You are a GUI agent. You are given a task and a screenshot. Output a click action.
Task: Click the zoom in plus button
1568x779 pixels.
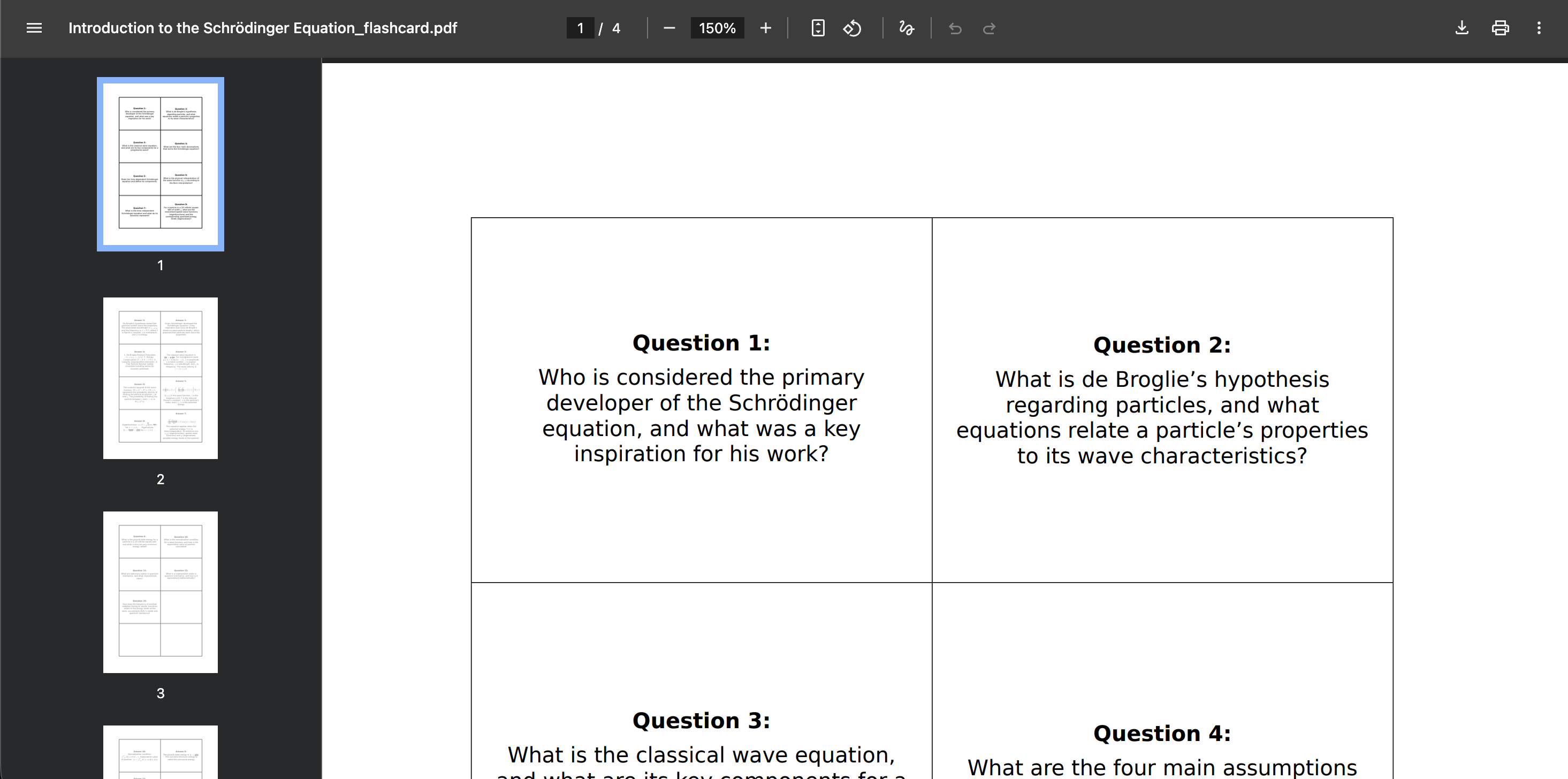(x=765, y=28)
